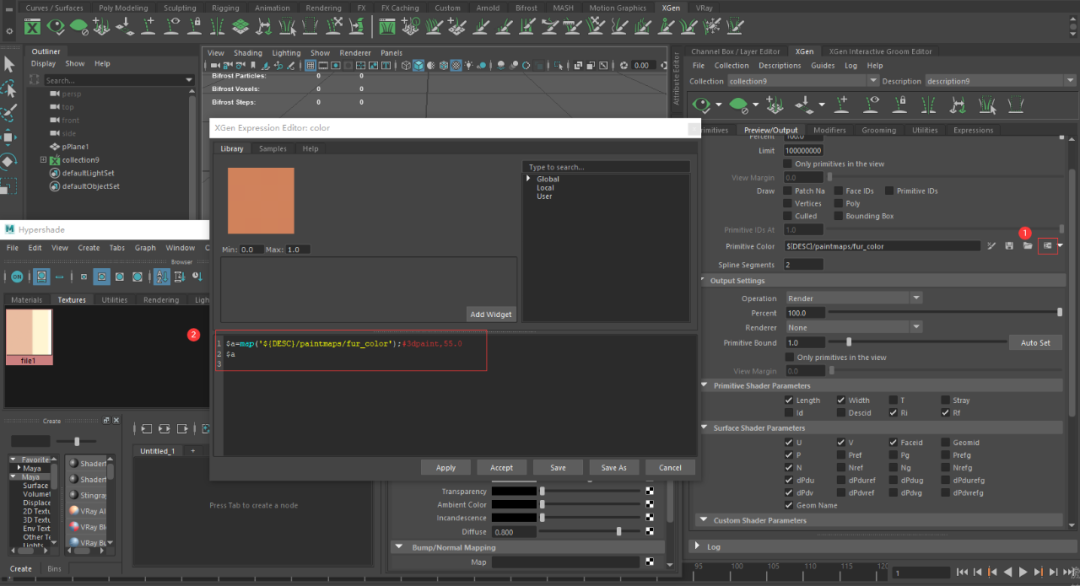Viewport: 1080px width, 586px height.
Task: Select the file1 texture thumbnail in Hypershade
Action: pos(28,337)
